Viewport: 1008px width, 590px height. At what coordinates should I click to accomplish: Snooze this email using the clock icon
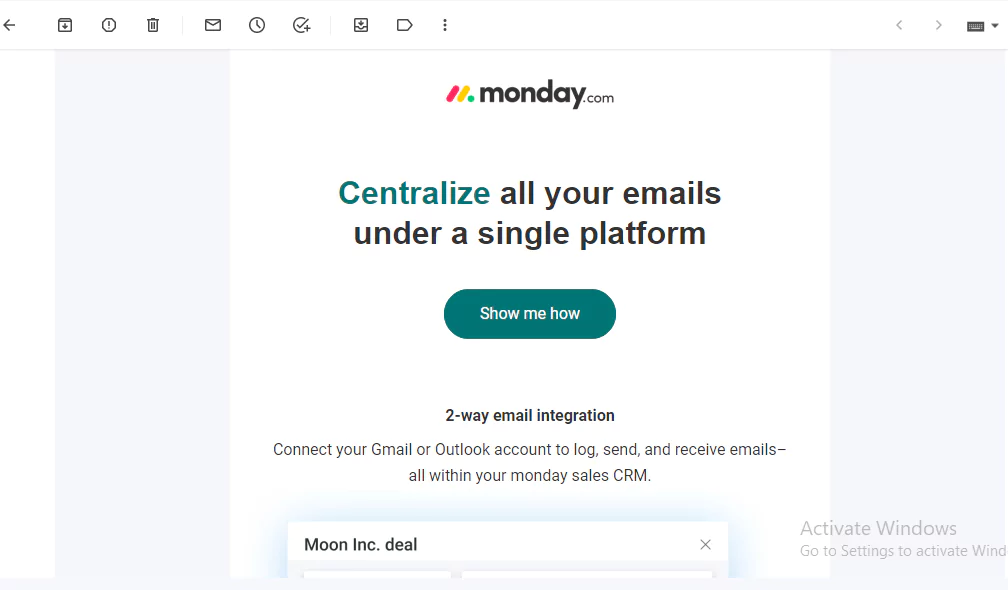point(257,25)
